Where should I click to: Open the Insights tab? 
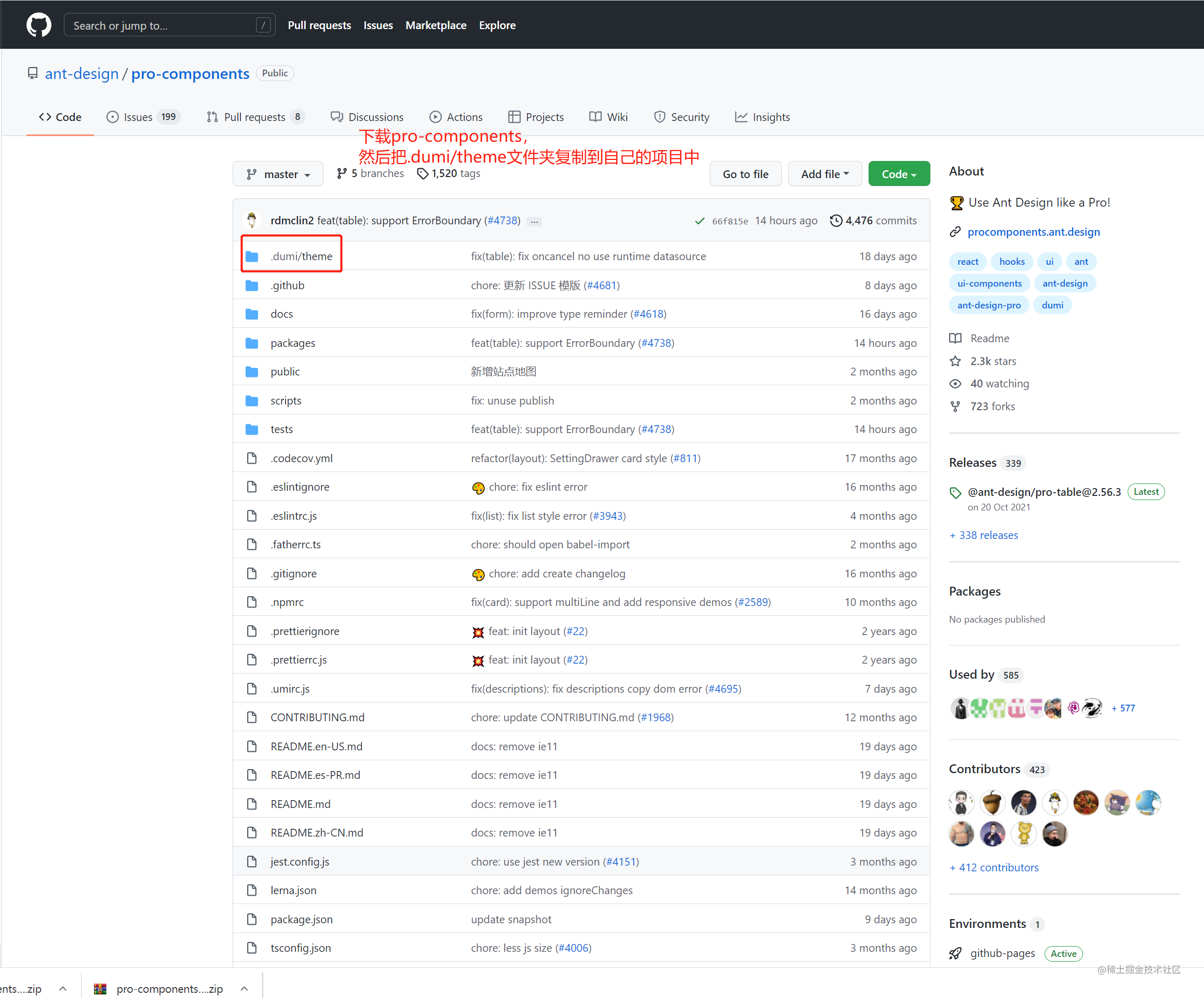pos(763,117)
